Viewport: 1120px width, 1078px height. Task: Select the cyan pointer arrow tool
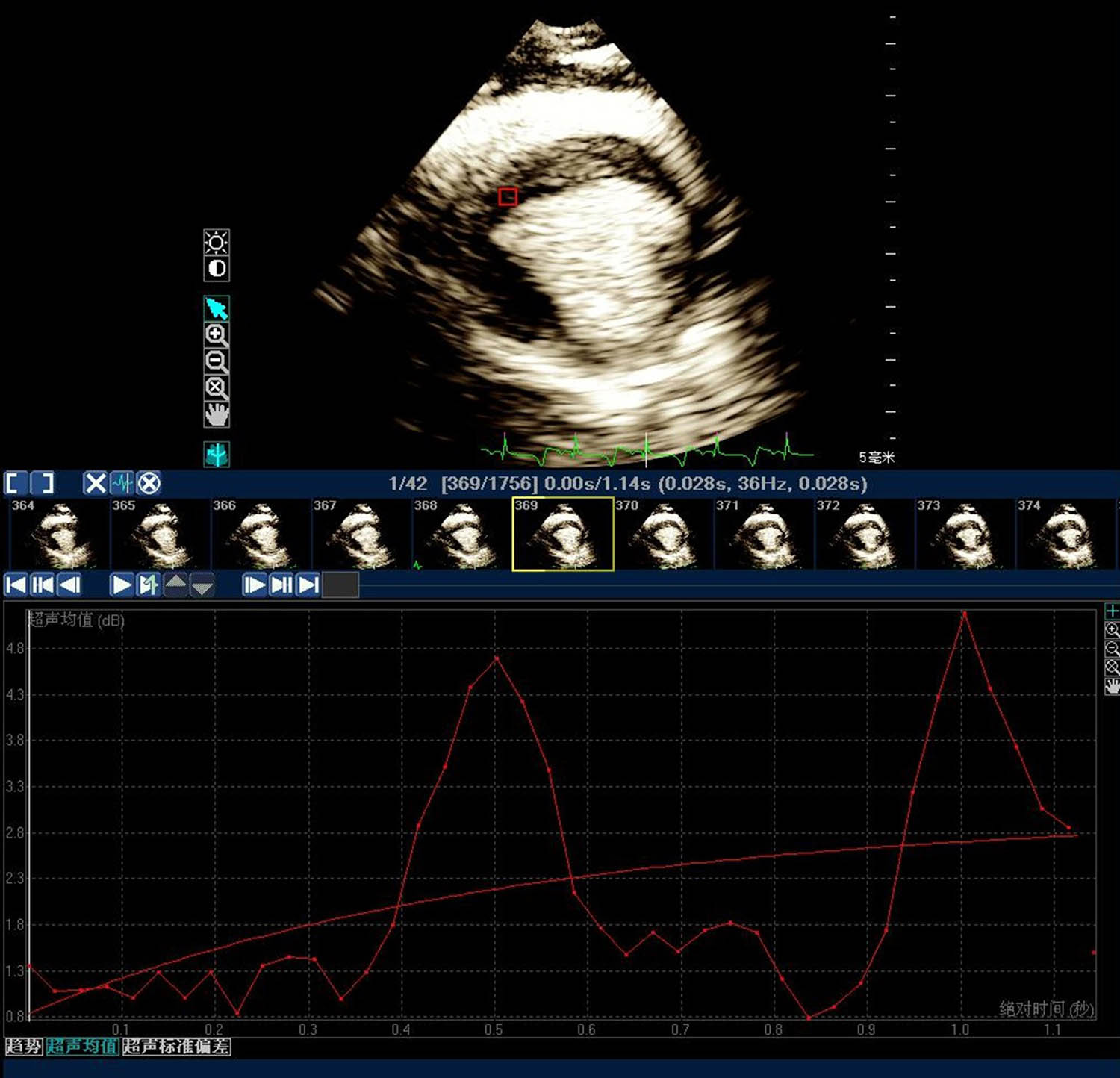tap(217, 308)
